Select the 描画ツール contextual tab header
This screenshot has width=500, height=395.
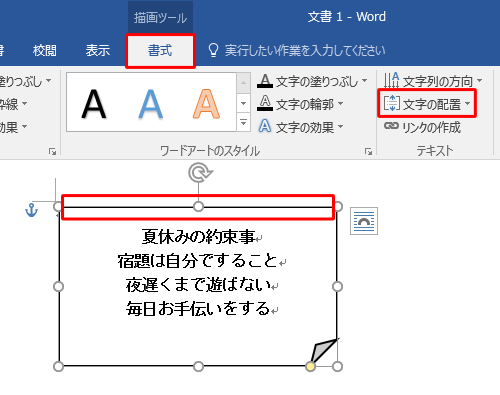(x=160, y=17)
